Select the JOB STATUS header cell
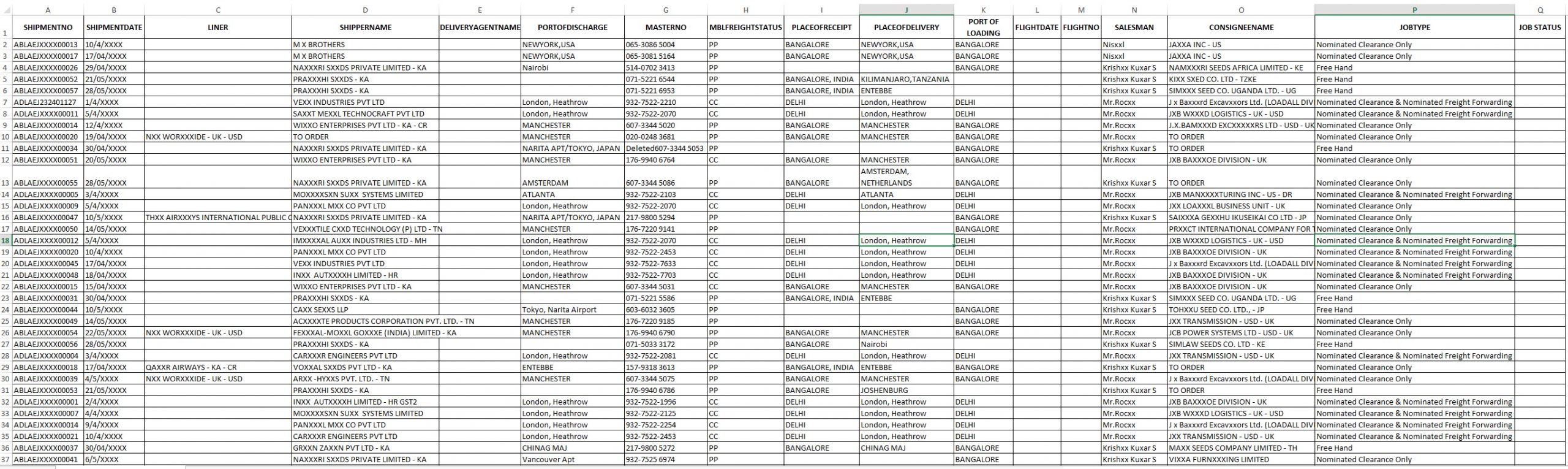The height and width of the screenshot is (469, 1568). point(1540,28)
